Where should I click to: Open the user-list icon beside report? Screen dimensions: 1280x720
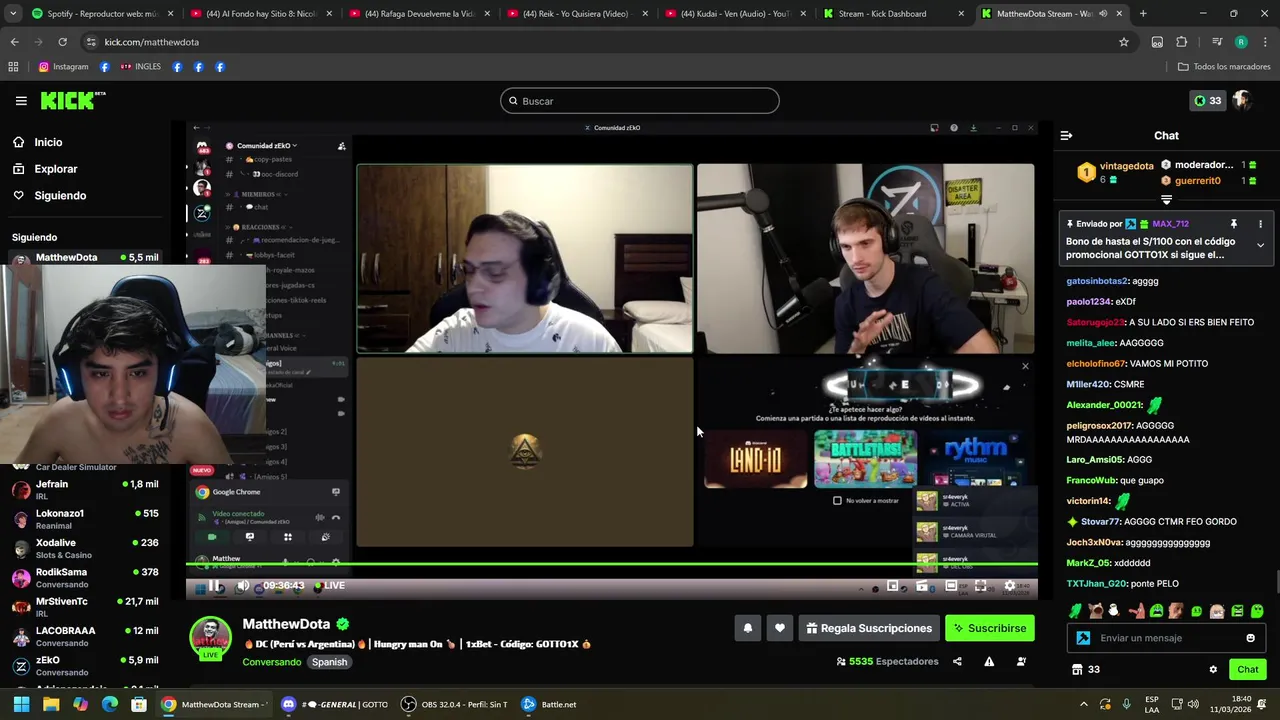pyautogui.click(x=1021, y=661)
